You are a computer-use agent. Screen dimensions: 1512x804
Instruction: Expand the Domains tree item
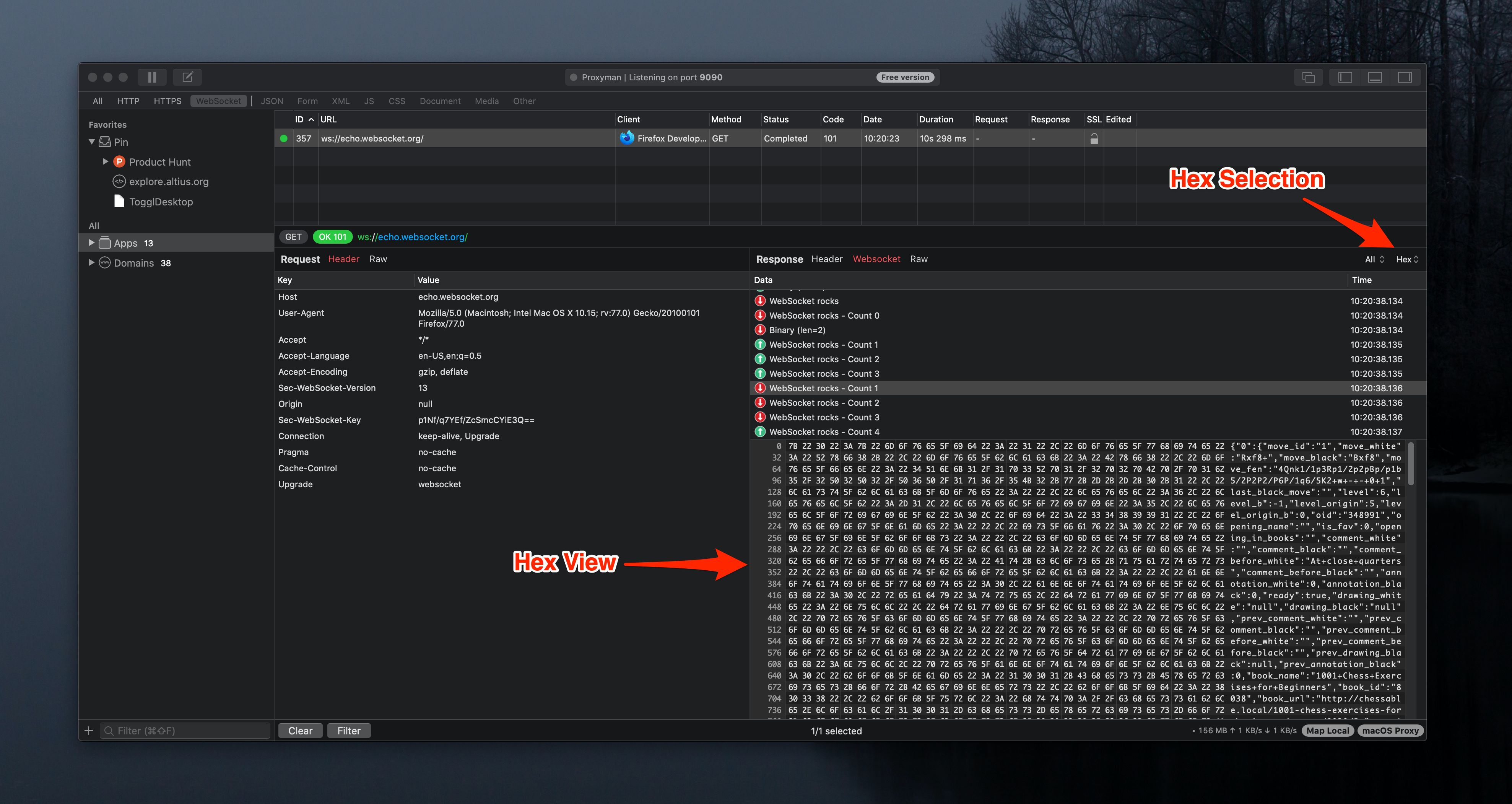(x=91, y=262)
